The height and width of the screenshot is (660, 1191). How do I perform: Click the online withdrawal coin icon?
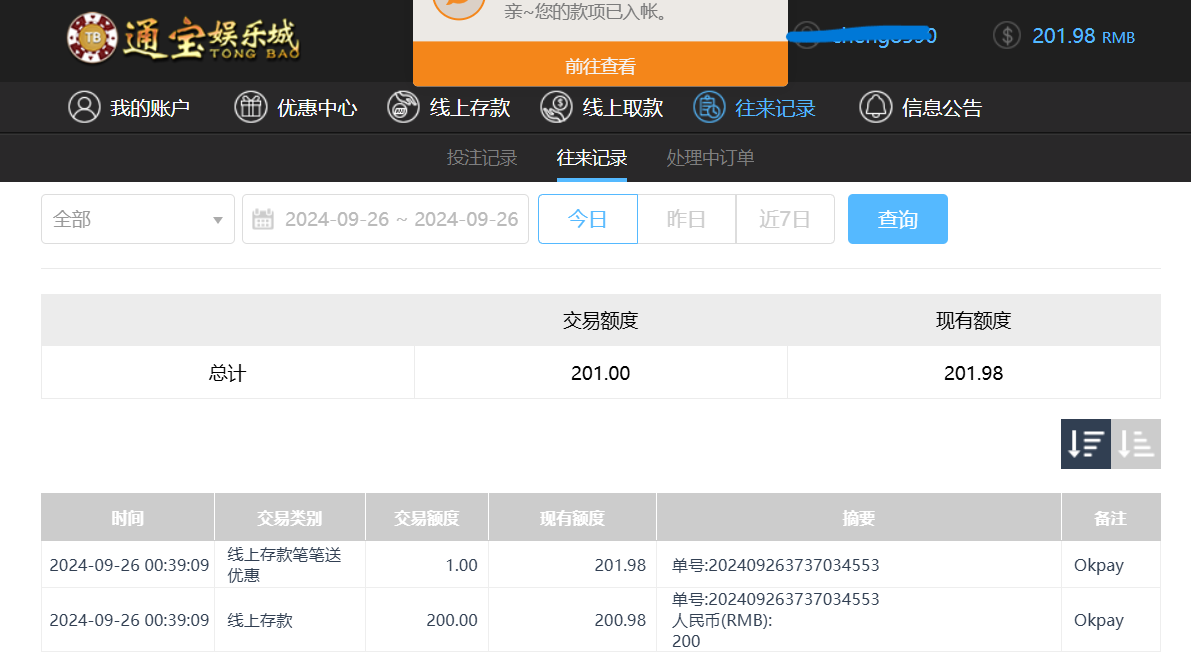(556, 107)
